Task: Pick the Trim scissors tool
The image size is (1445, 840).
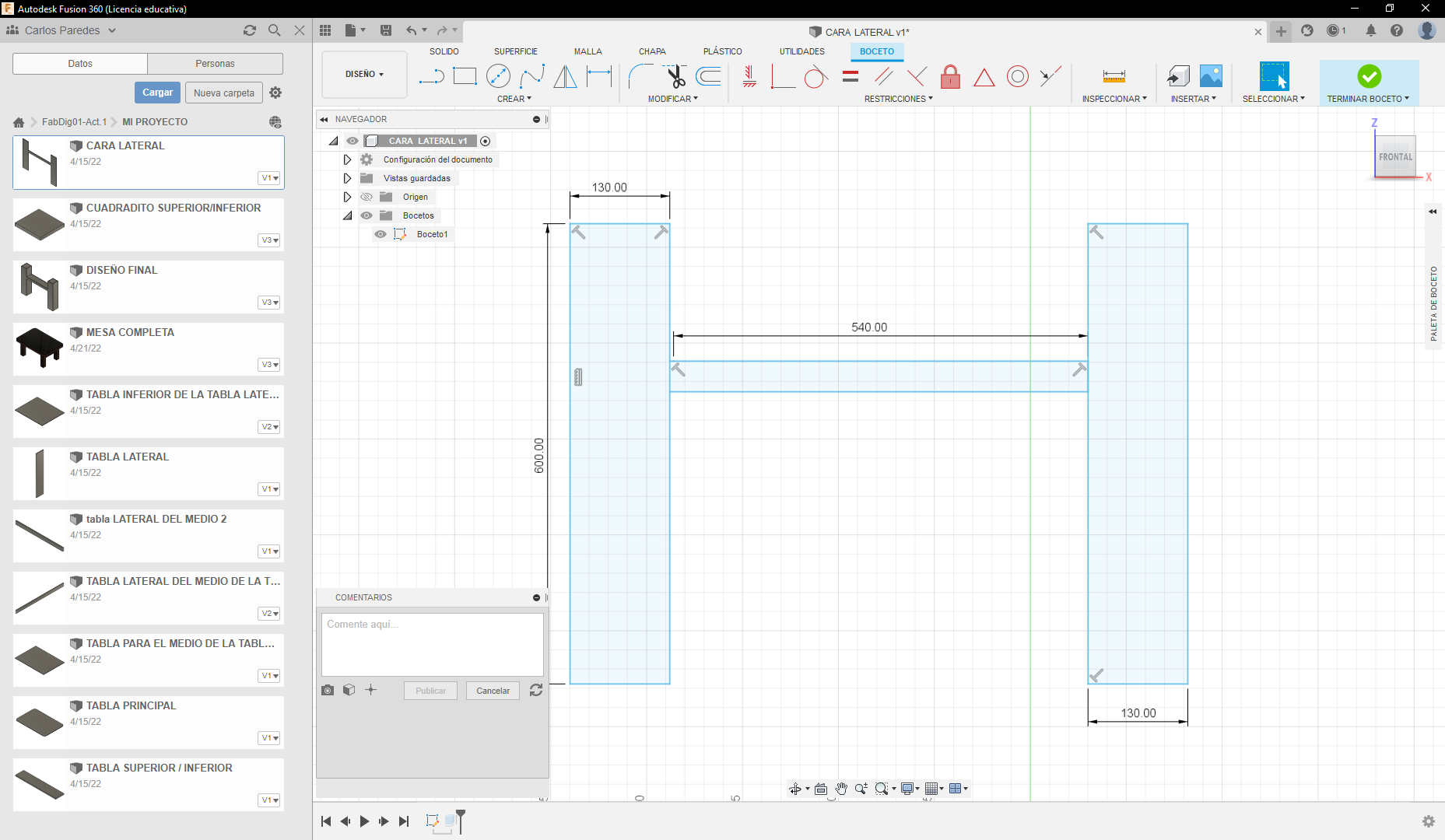Action: click(x=675, y=76)
